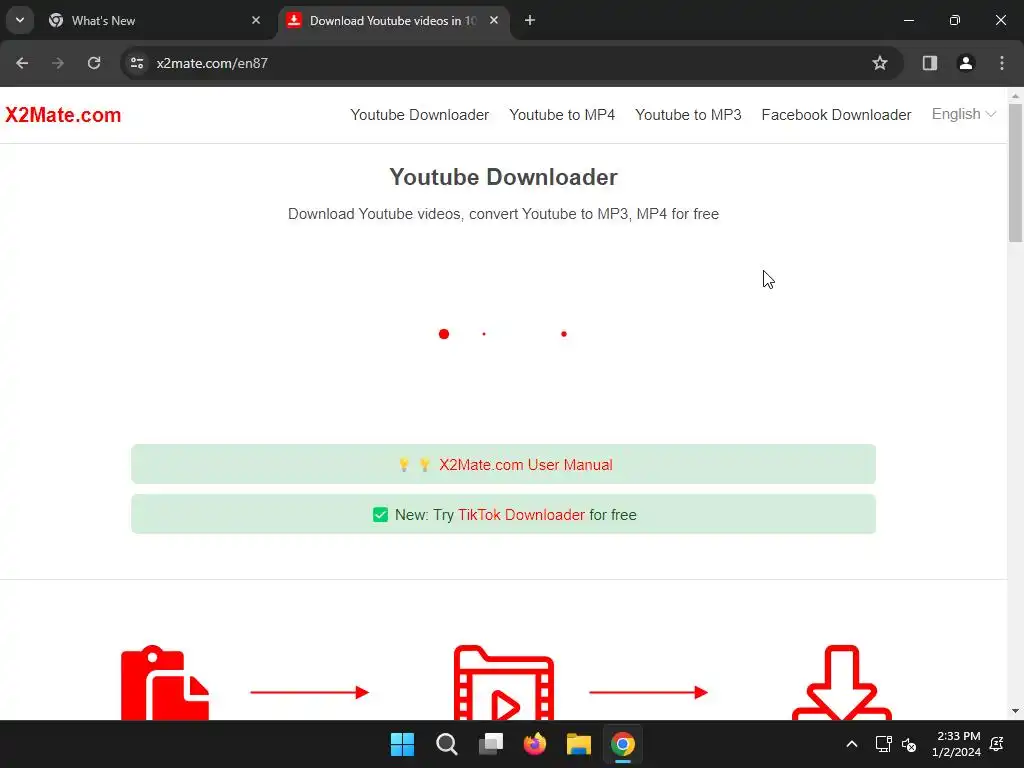This screenshot has width=1024, height=768.
Task: Expand the English language dropdown
Action: coord(963,114)
